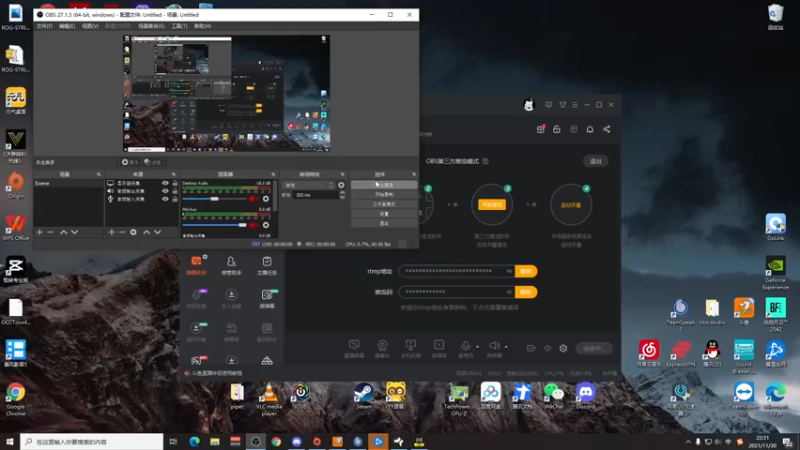This screenshot has height=450, width=800.
Task: Open the Desktop Audio gear settings in the mixer
Action: pos(266,199)
